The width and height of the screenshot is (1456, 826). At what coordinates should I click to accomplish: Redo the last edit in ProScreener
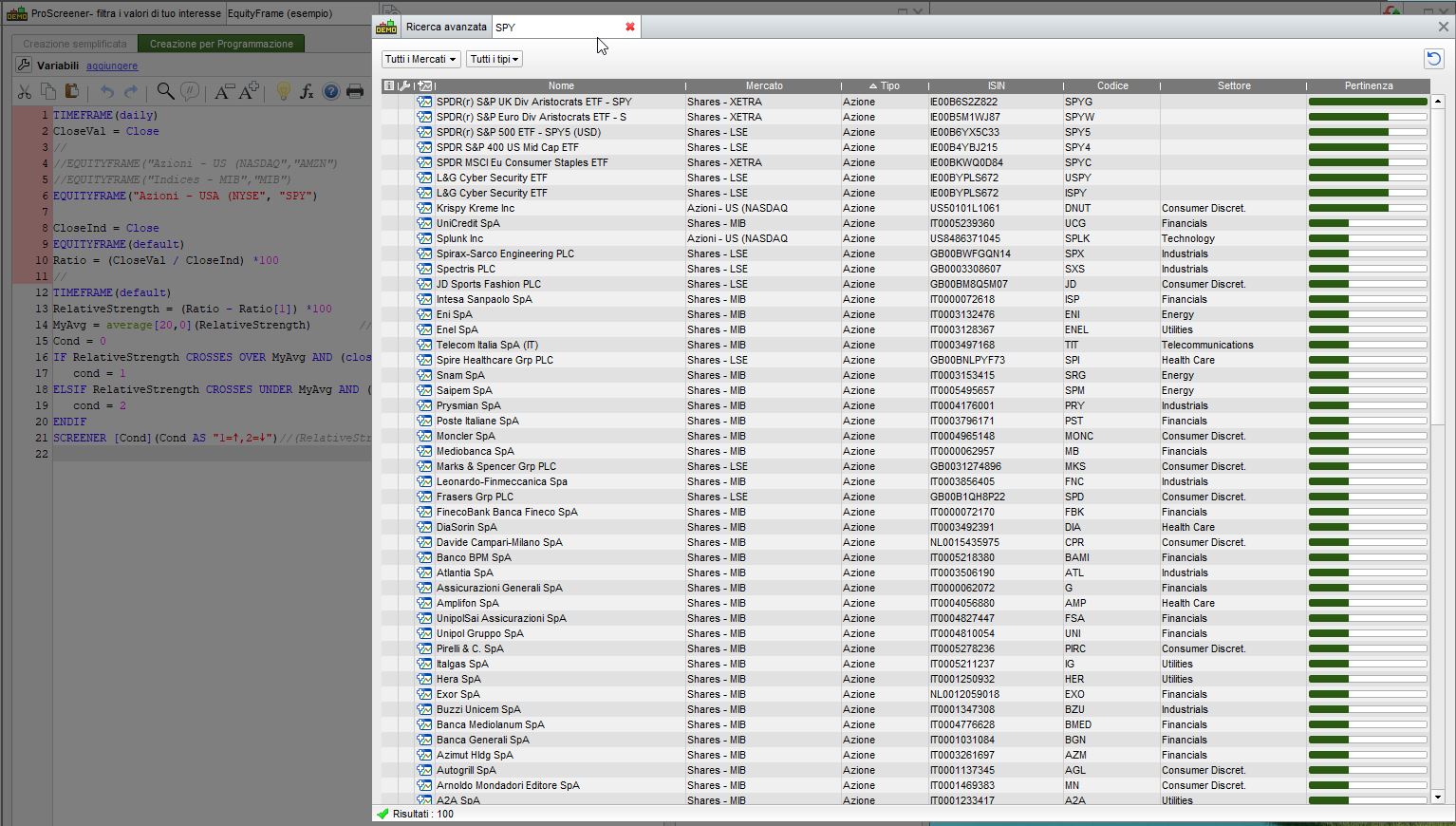click(x=131, y=91)
